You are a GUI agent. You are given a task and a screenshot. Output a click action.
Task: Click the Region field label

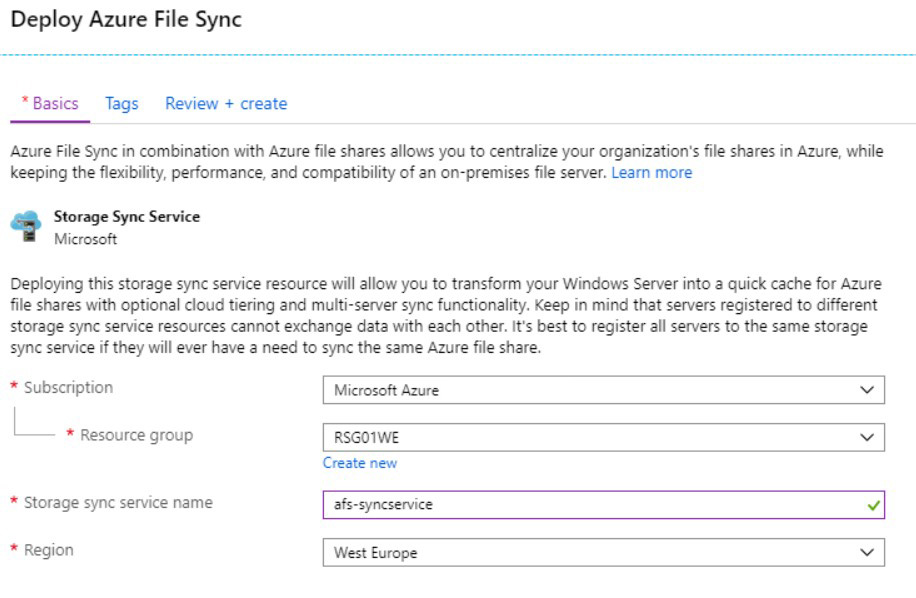tap(48, 550)
